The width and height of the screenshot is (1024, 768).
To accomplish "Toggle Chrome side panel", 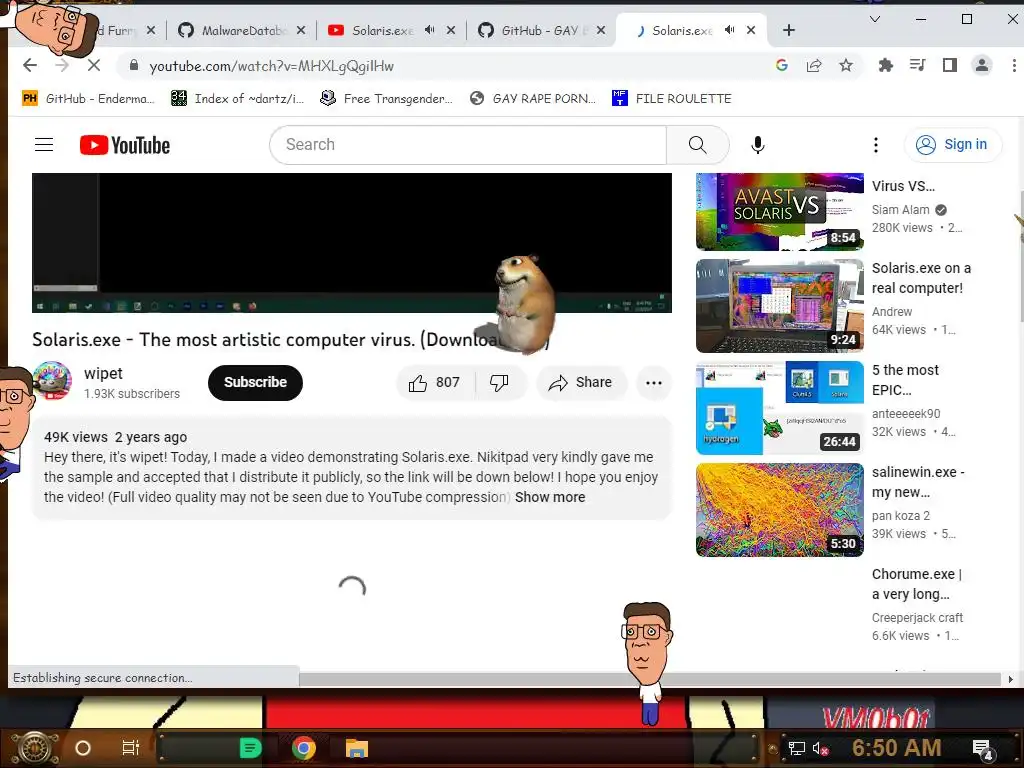I will pyautogui.click(x=950, y=65).
